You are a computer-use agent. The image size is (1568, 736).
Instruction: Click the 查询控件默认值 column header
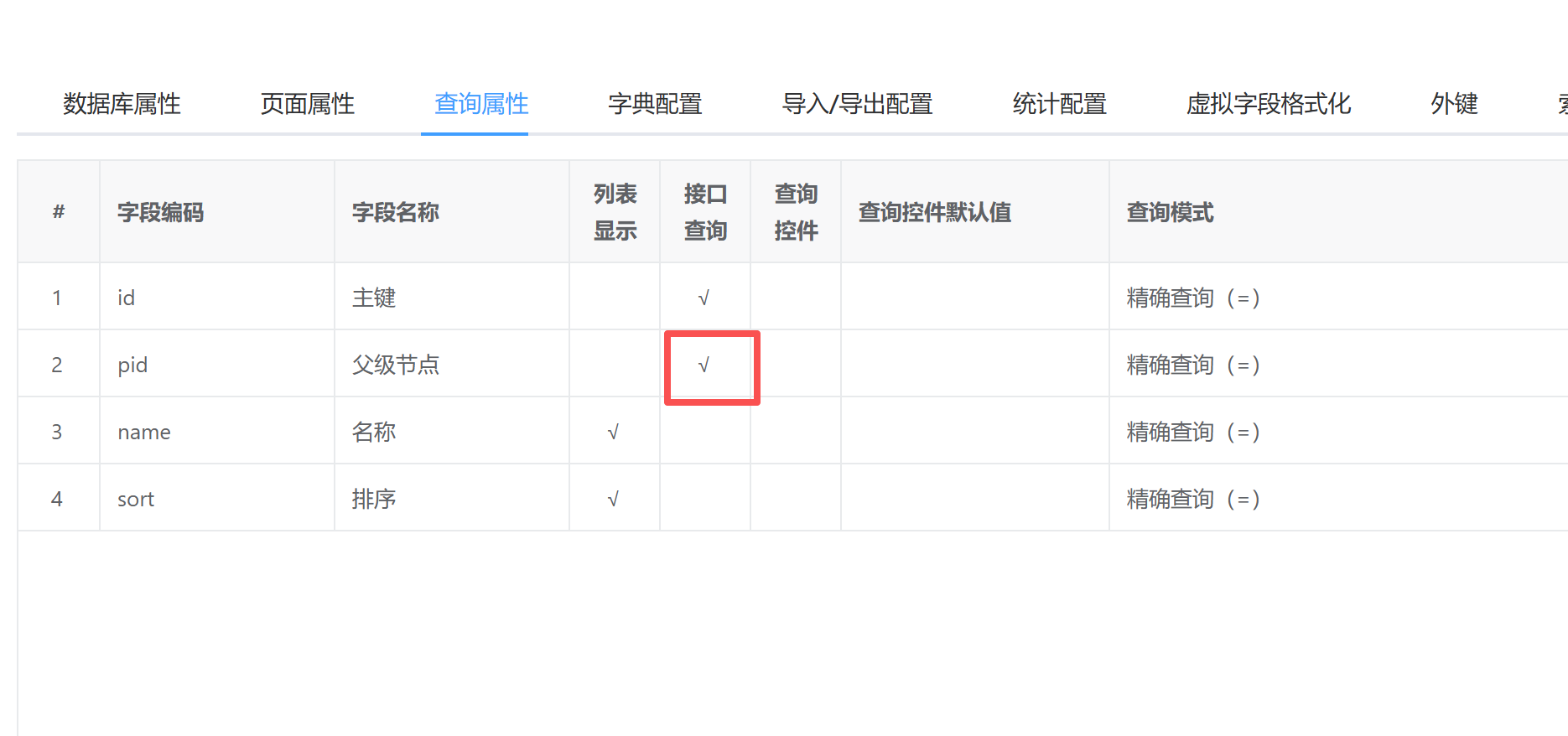[934, 212]
